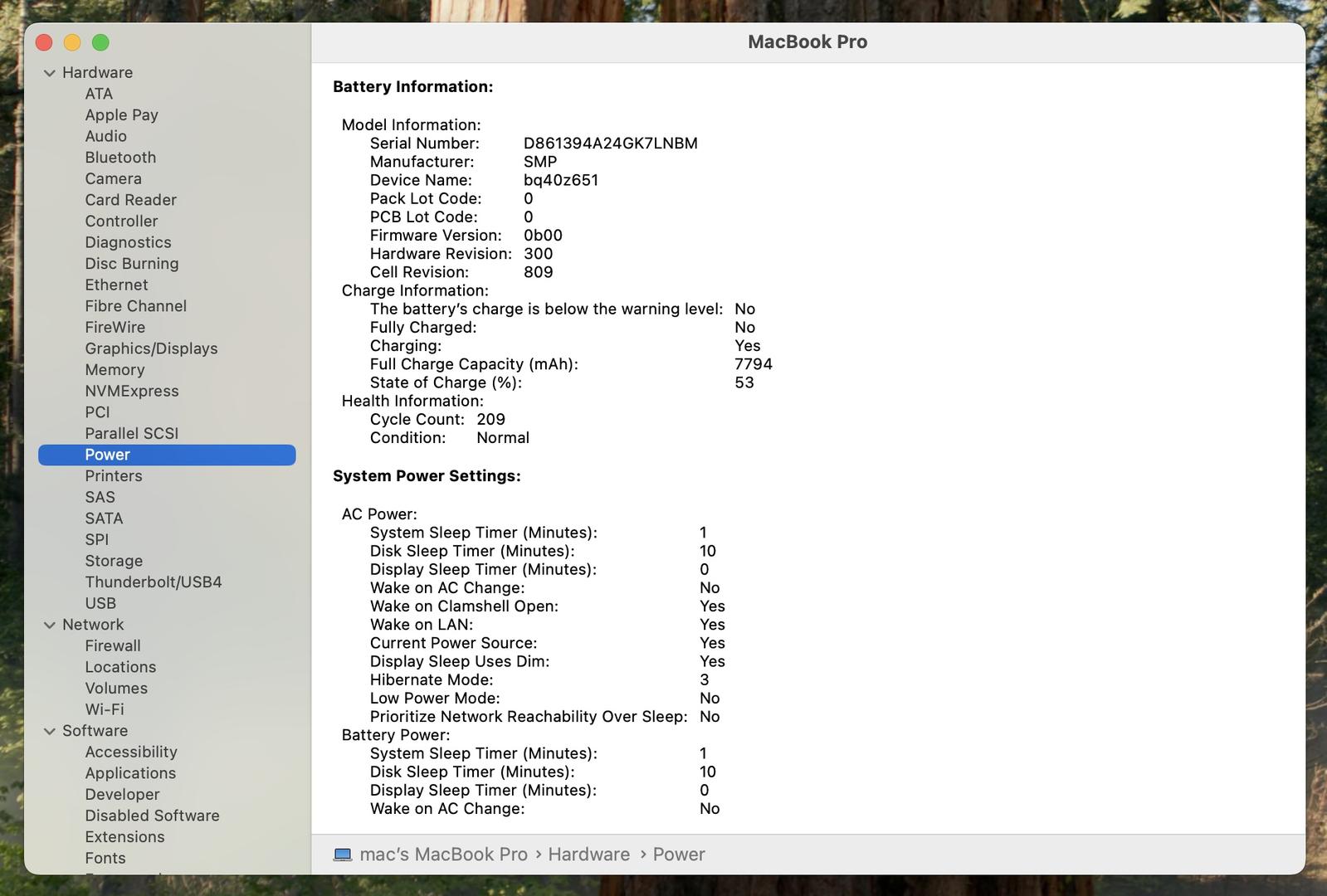Open USB in the sidebar
This screenshot has height=896, width=1327.
click(x=100, y=603)
